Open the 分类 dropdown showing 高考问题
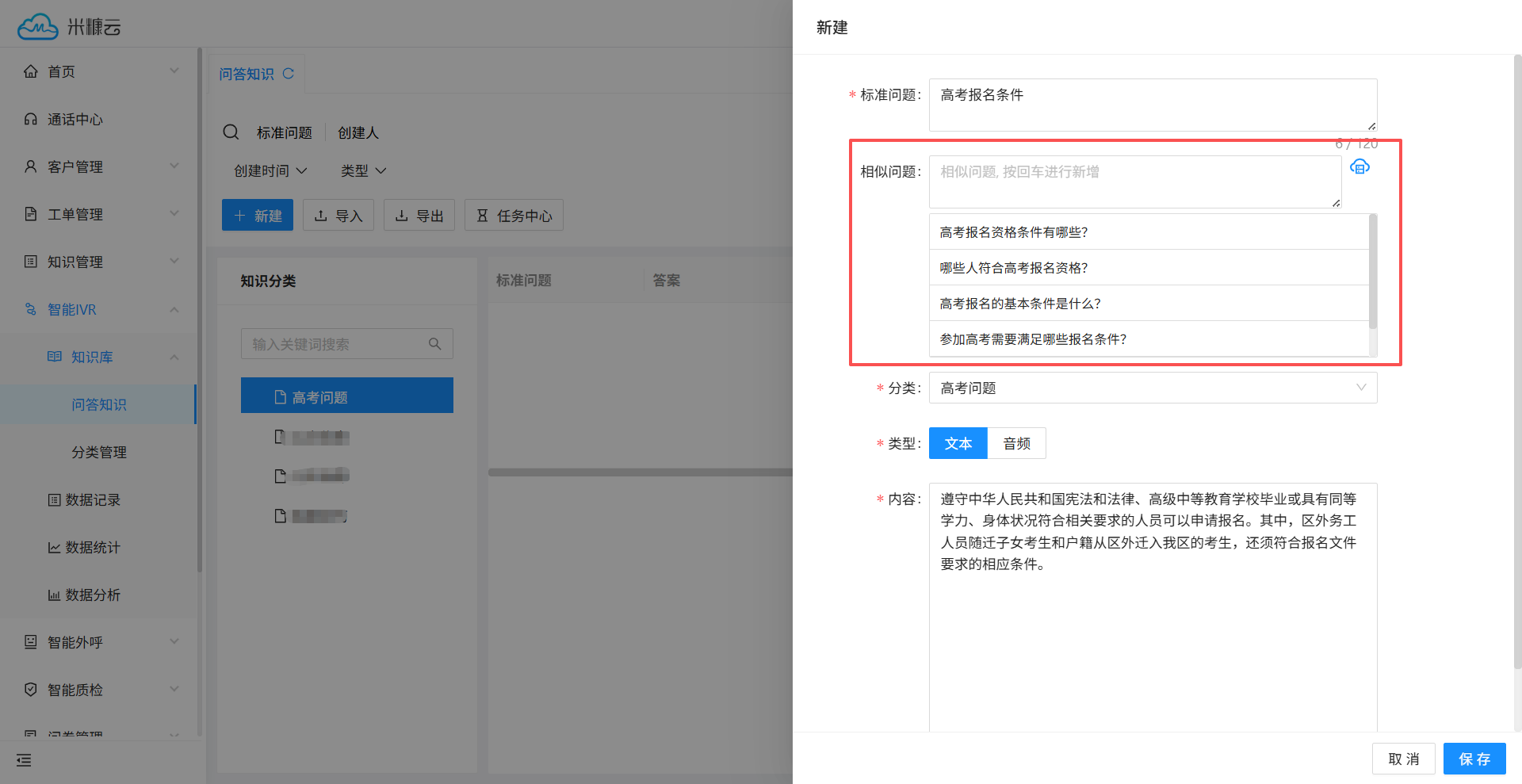 click(x=1152, y=388)
